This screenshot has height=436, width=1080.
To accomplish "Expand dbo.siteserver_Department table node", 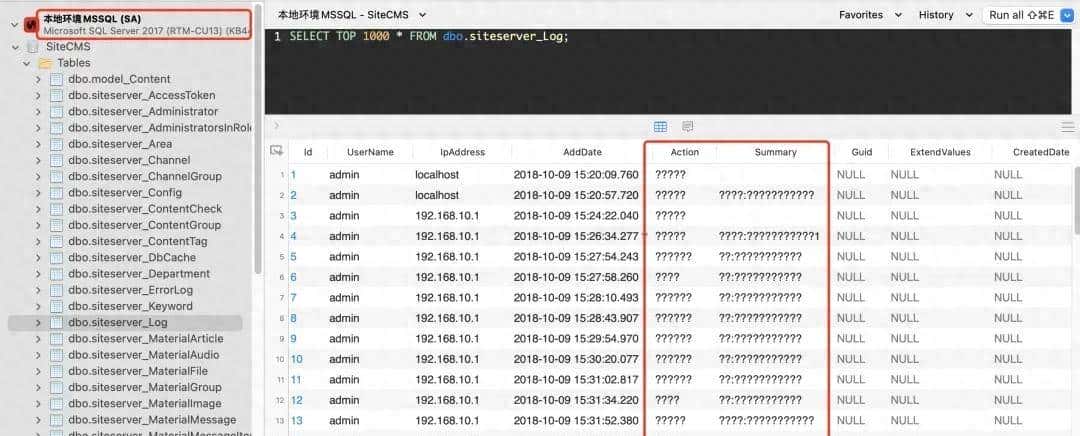I will [x=39, y=273].
